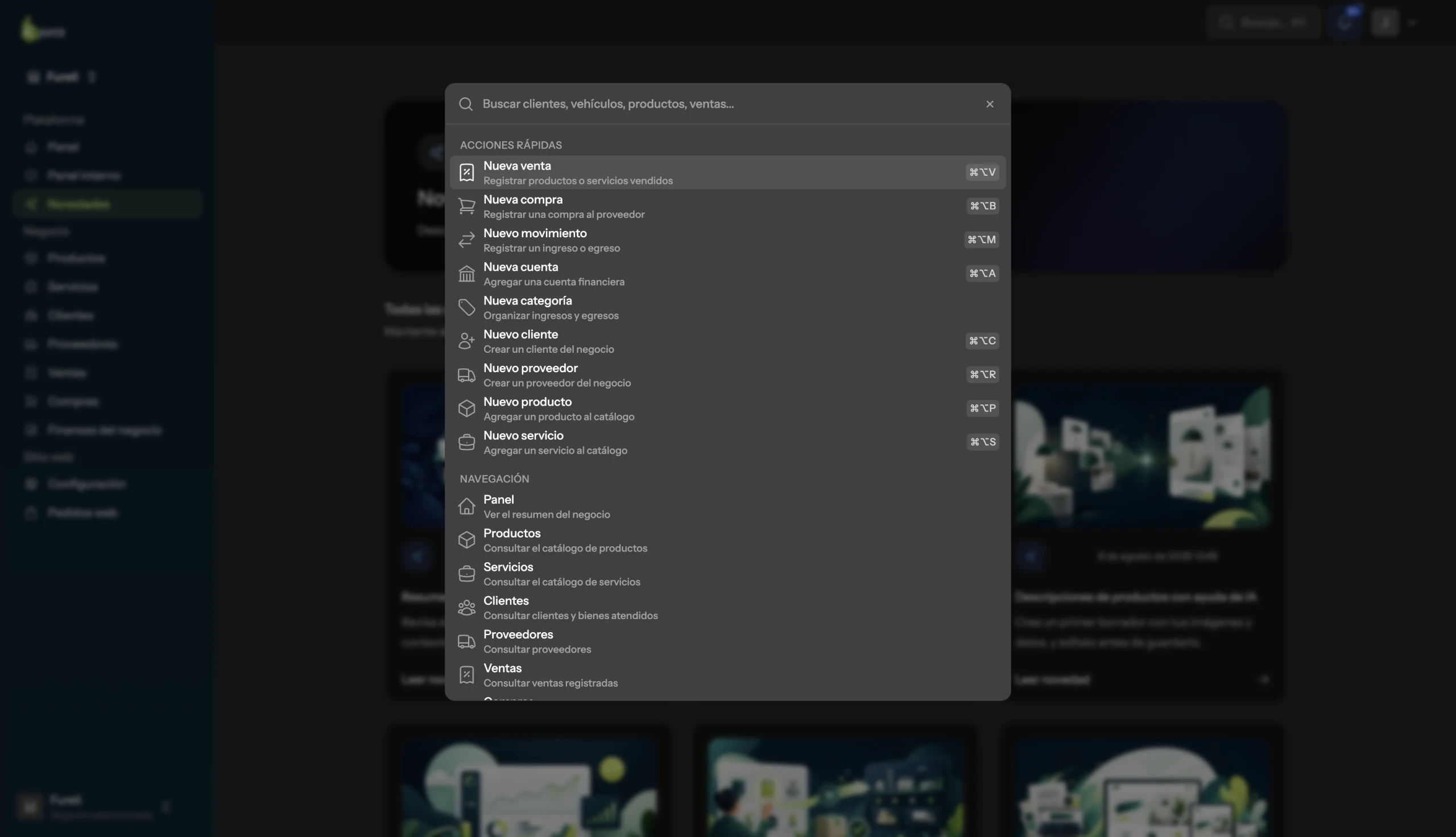Screen dimensions: 1456x837
Task: Click 'Registrar productos o servicios vendidos' description
Action: [578, 181]
